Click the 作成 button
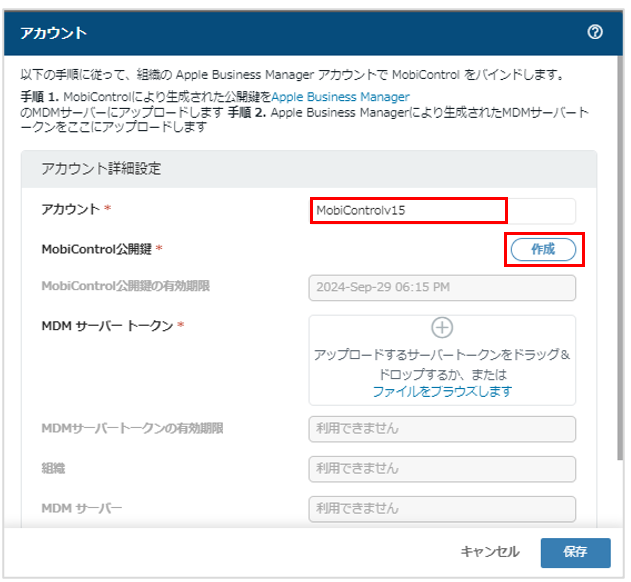This screenshot has width=631, height=582. (543, 249)
